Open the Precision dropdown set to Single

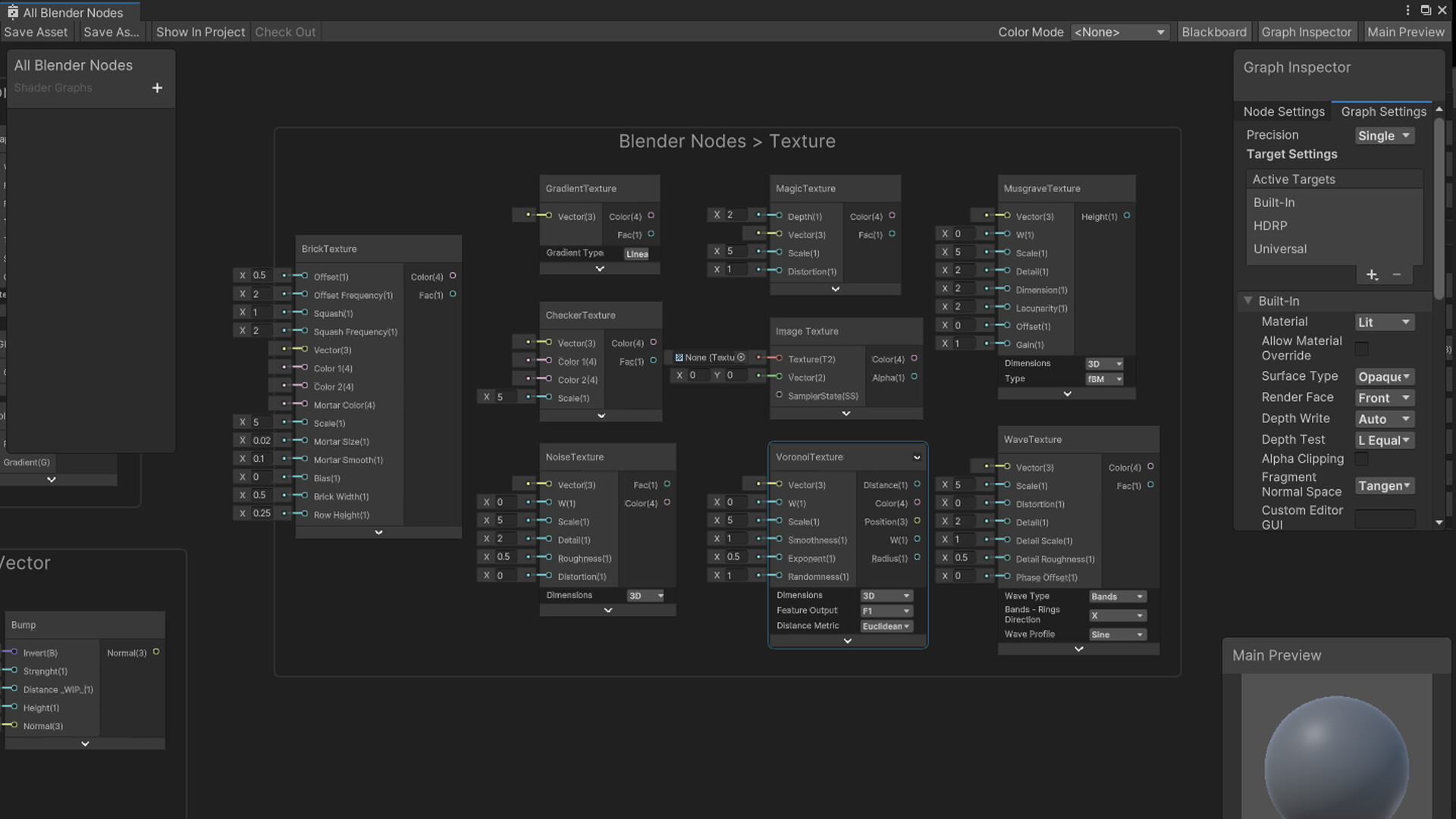point(1385,136)
